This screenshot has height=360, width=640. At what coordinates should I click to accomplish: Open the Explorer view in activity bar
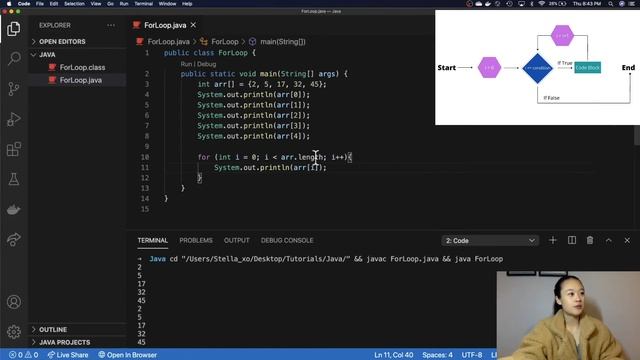[x=13, y=29]
